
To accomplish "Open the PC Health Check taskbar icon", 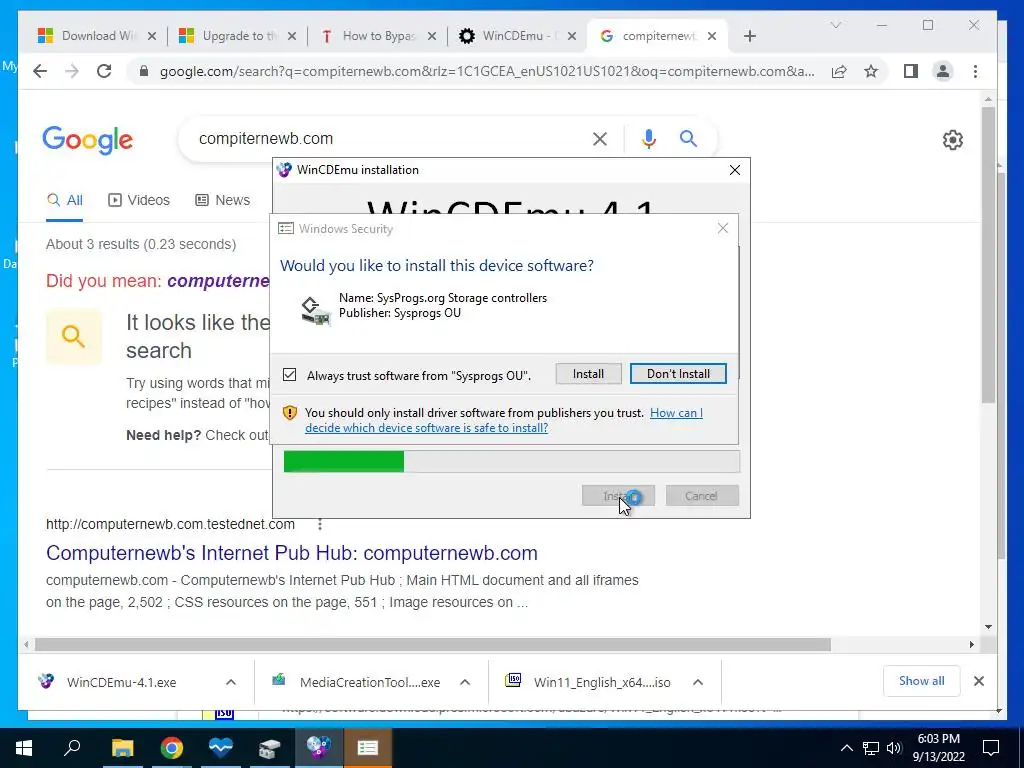I will 221,748.
